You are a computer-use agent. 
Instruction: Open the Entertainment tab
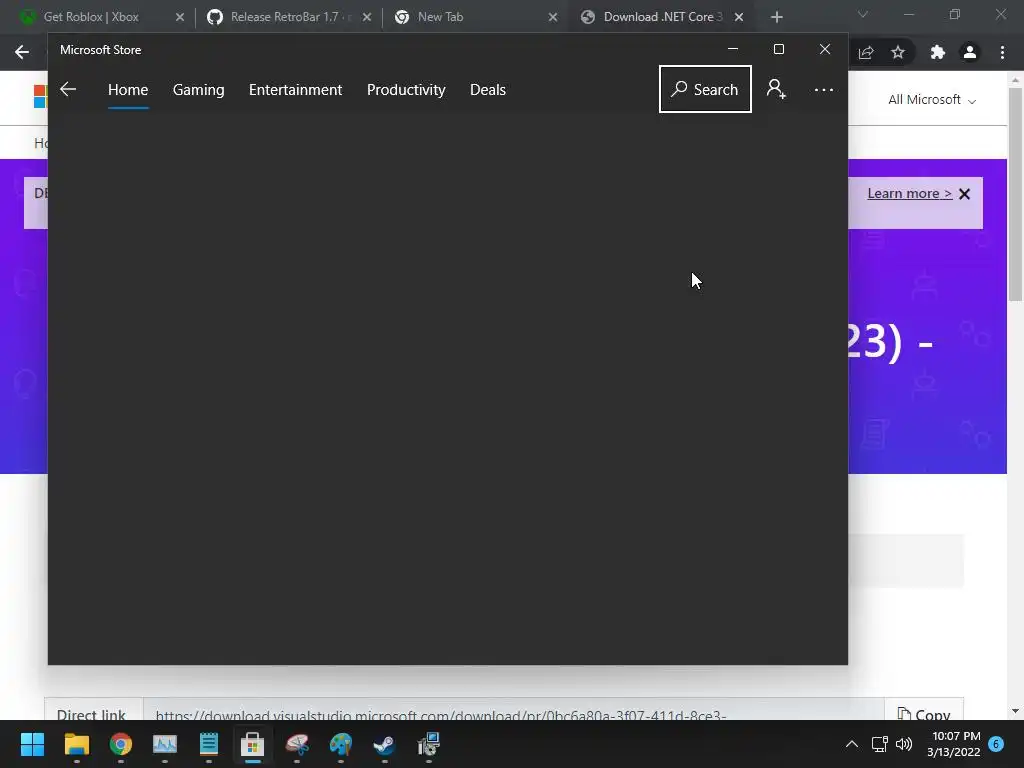(x=295, y=89)
